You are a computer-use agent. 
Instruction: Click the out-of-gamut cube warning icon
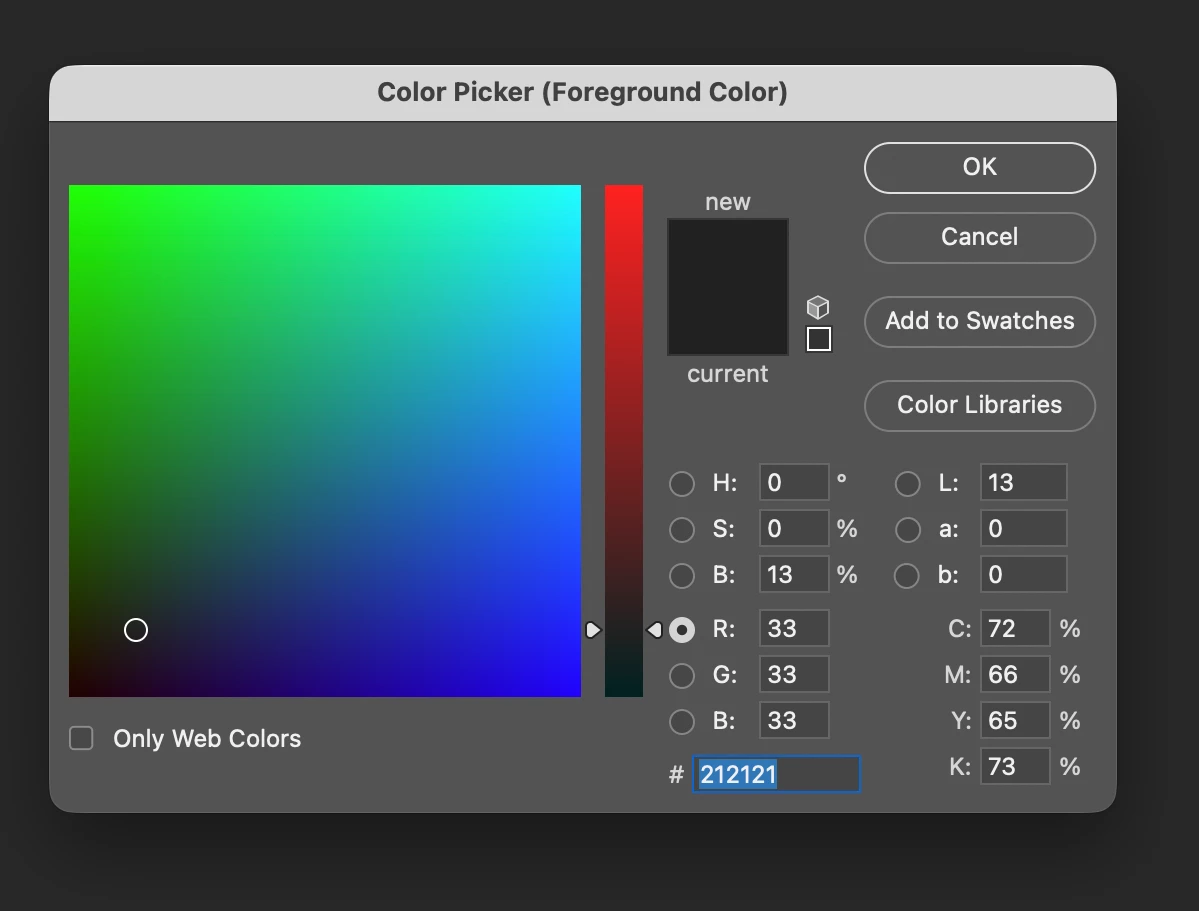818,307
